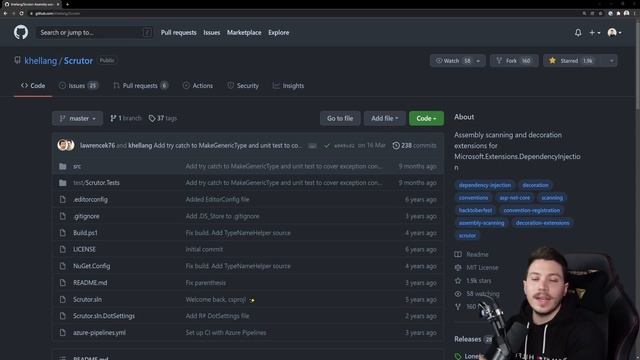The height and width of the screenshot is (360, 640).
Task: Open the Added EditorConfig file commit message
Action: tap(217, 200)
